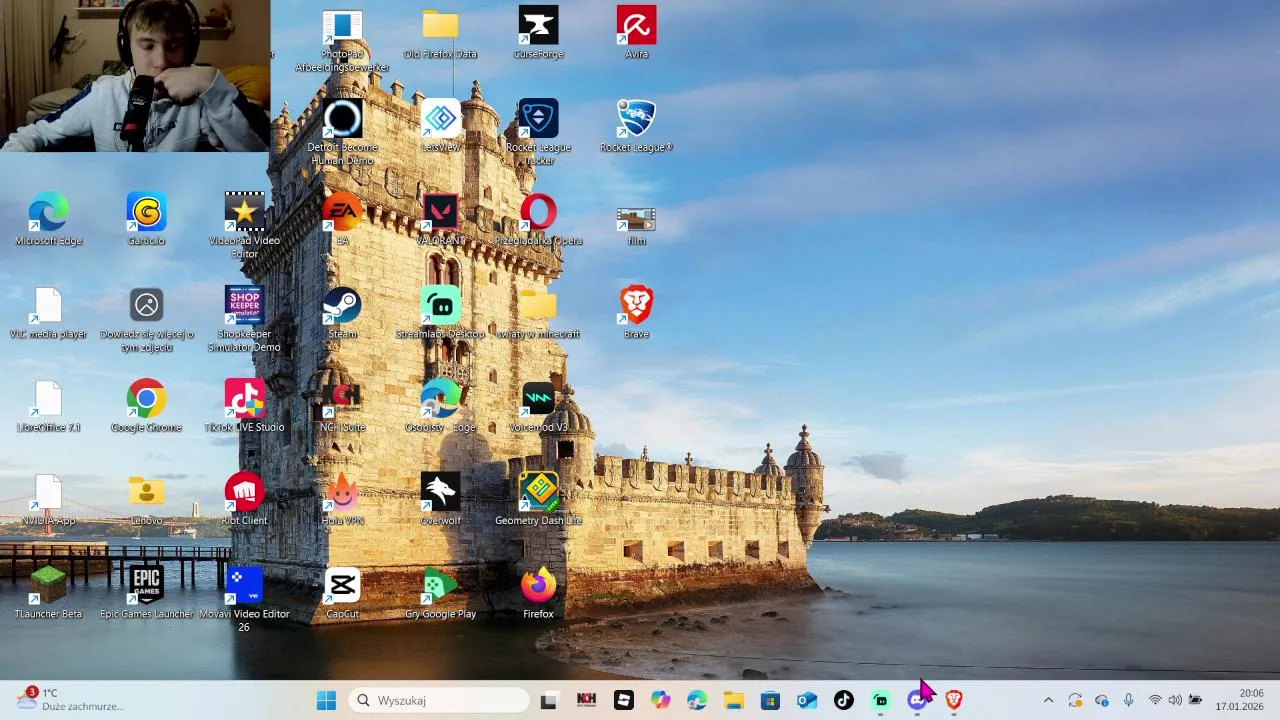This screenshot has height=720, width=1280.
Task: Launch the Steam desktop icon
Action: click(342, 313)
